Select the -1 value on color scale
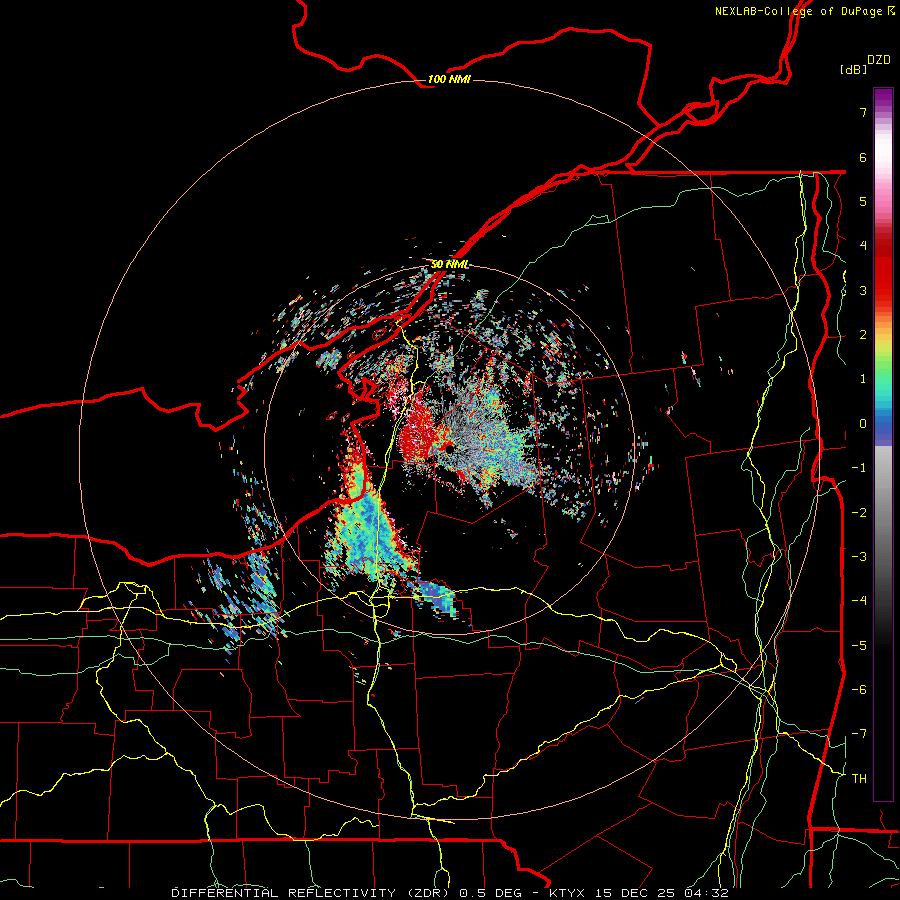 pyautogui.click(x=859, y=468)
